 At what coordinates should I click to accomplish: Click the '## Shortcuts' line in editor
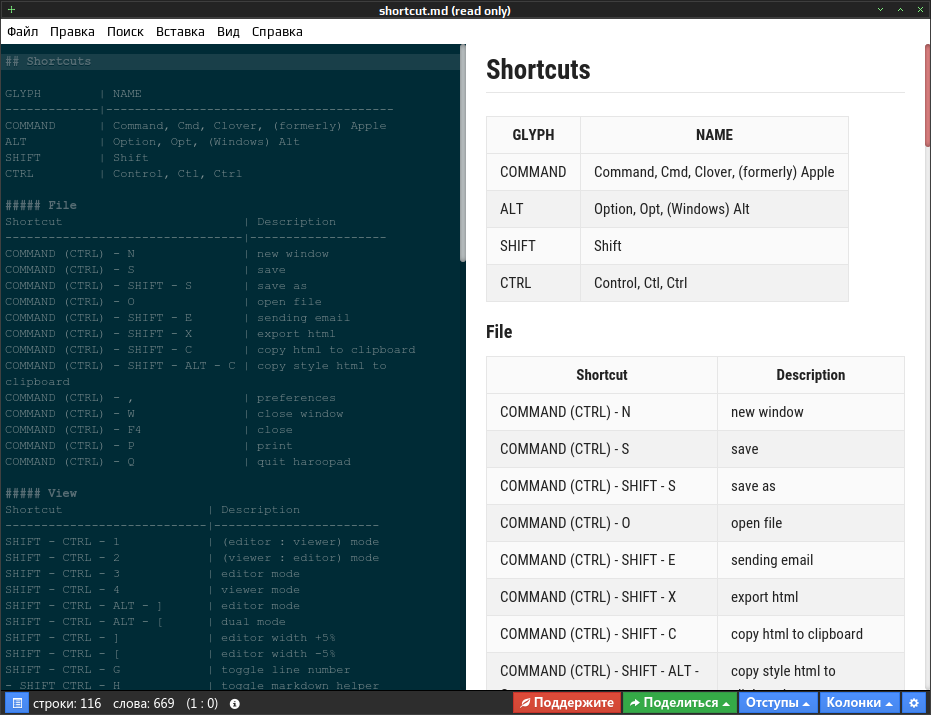point(48,61)
